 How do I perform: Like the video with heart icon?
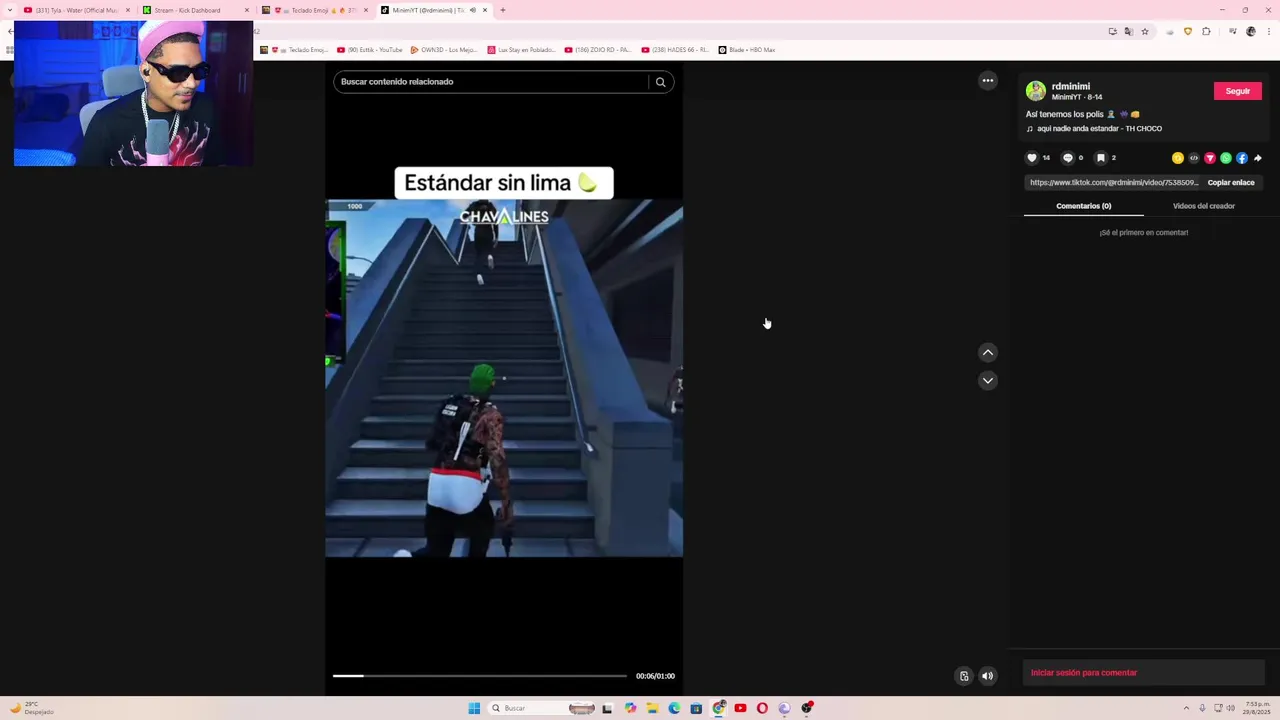1032,158
